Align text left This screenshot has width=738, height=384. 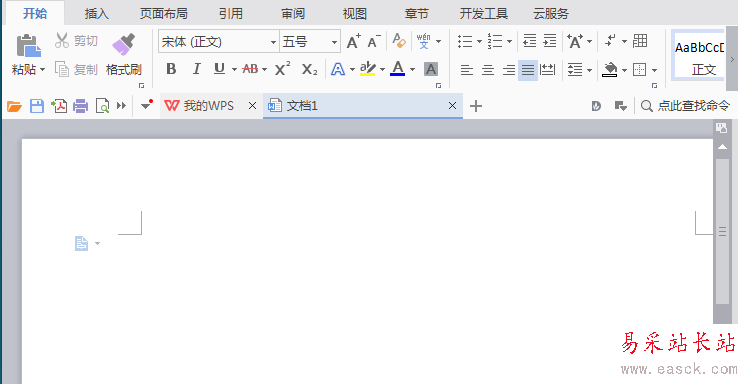[x=466, y=70]
